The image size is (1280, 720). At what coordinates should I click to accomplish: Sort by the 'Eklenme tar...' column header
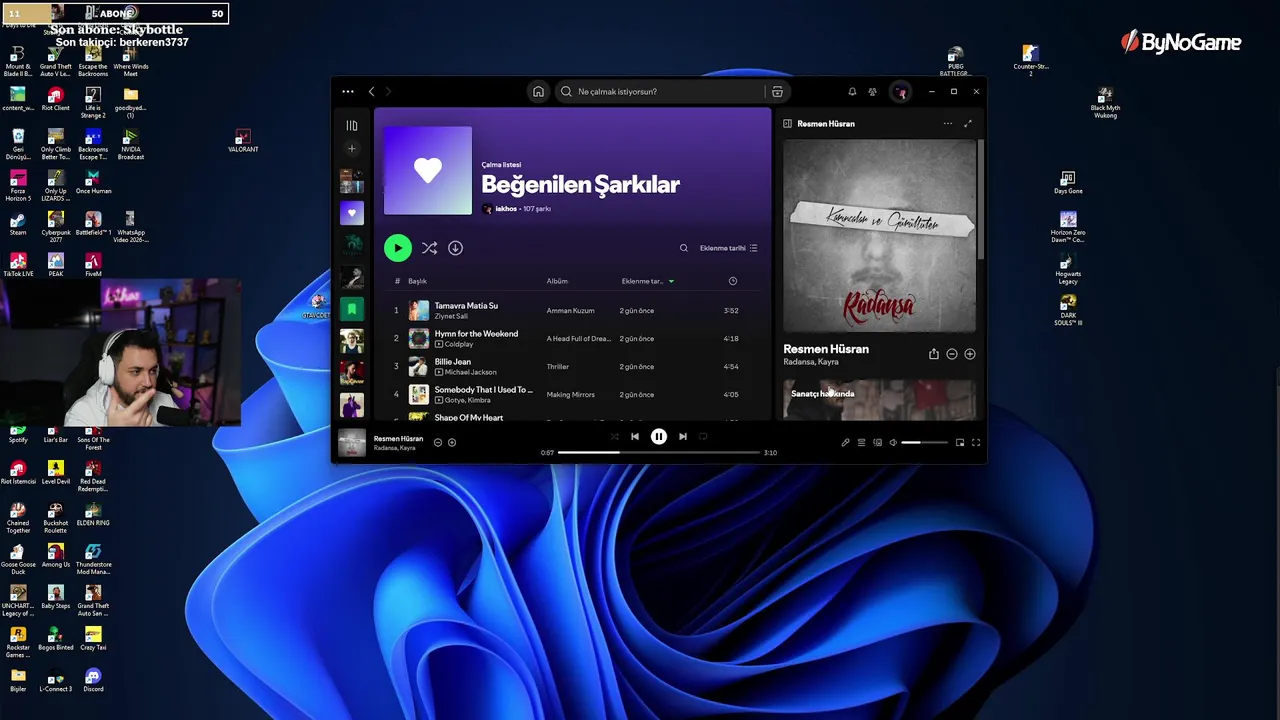tap(642, 281)
